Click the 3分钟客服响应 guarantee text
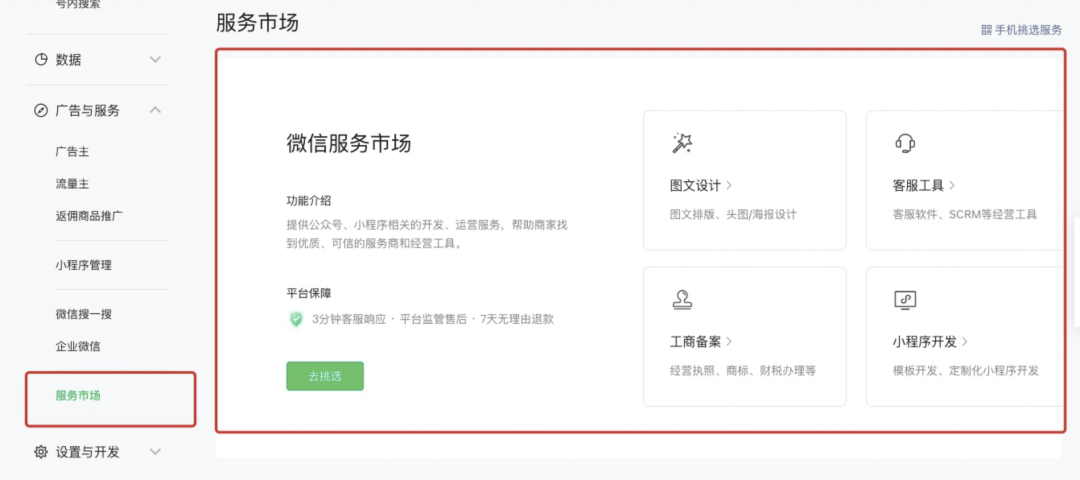This screenshot has height=480, width=1080. [349, 319]
